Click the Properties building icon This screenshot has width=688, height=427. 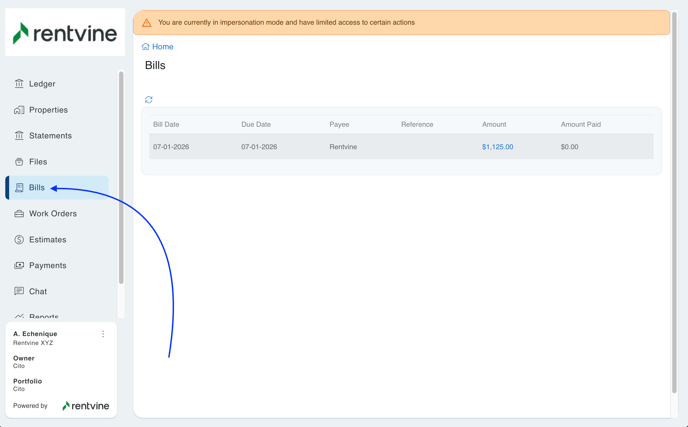(x=19, y=110)
